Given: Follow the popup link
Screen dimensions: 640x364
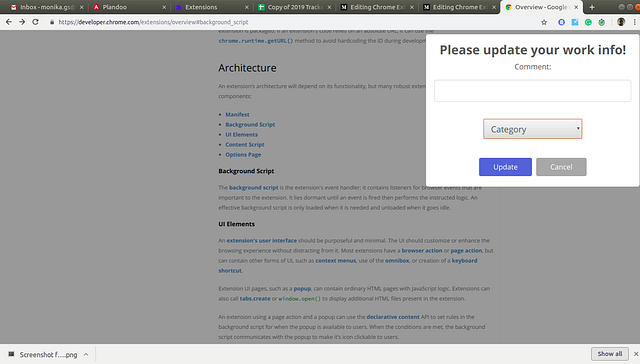Looking at the screenshot, I should (302, 289).
